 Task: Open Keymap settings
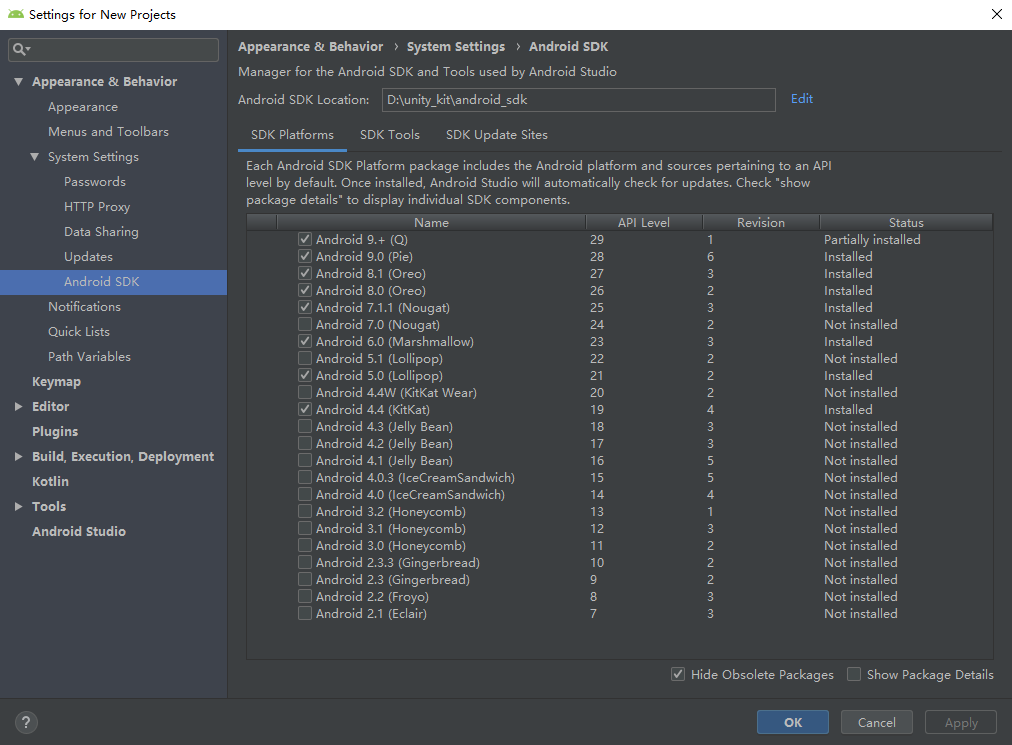click(x=56, y=382)
